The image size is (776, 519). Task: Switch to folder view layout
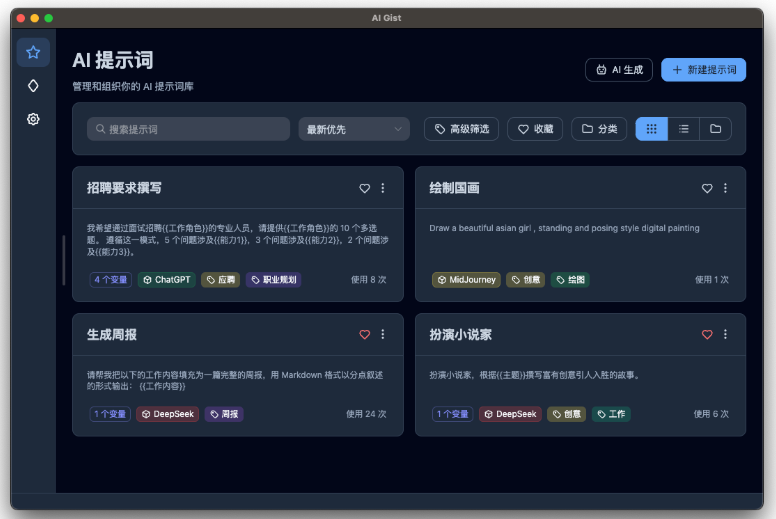click(x=715, y=129)
